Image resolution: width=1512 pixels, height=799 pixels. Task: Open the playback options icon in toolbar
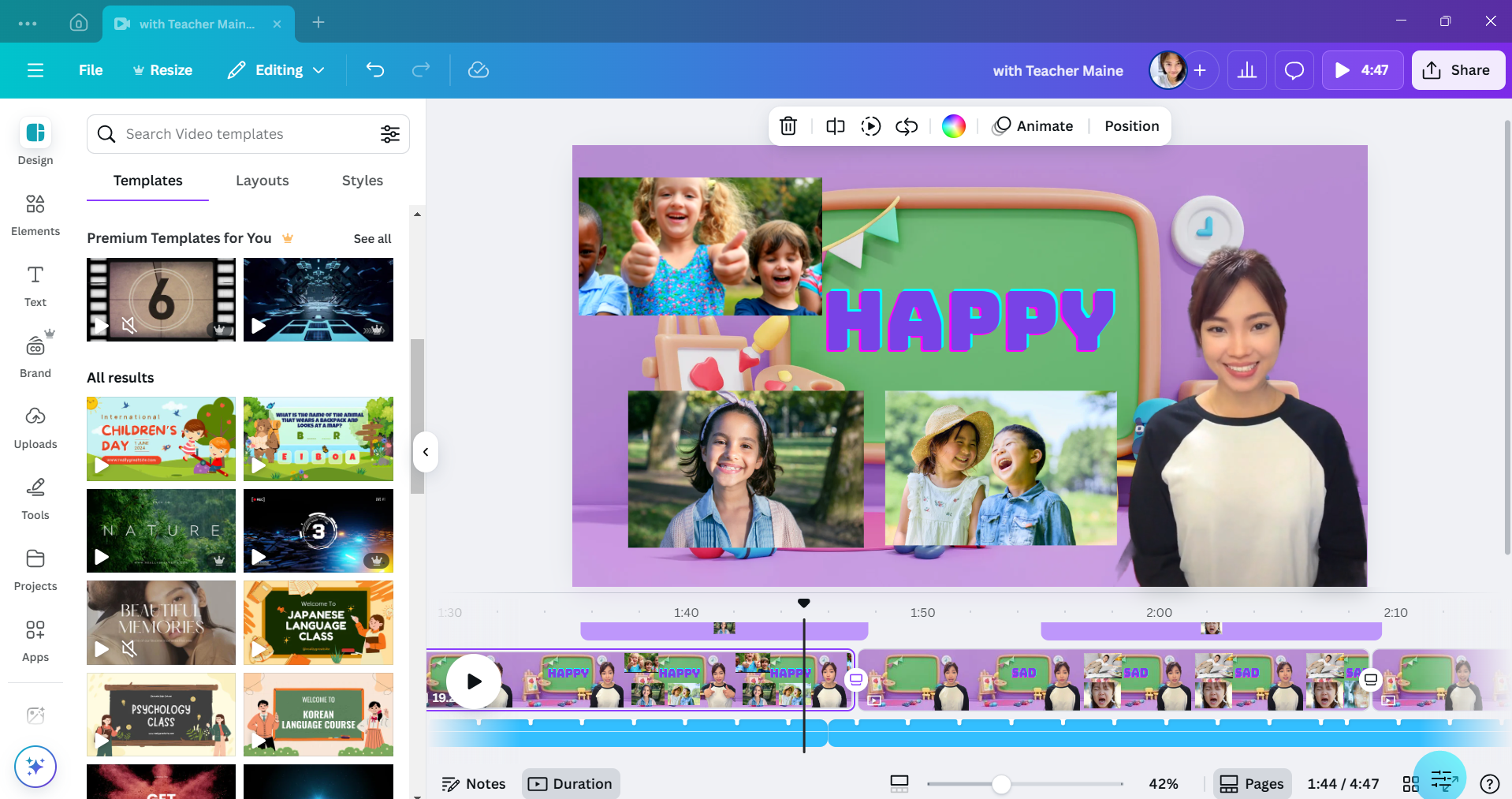point(871,126)
